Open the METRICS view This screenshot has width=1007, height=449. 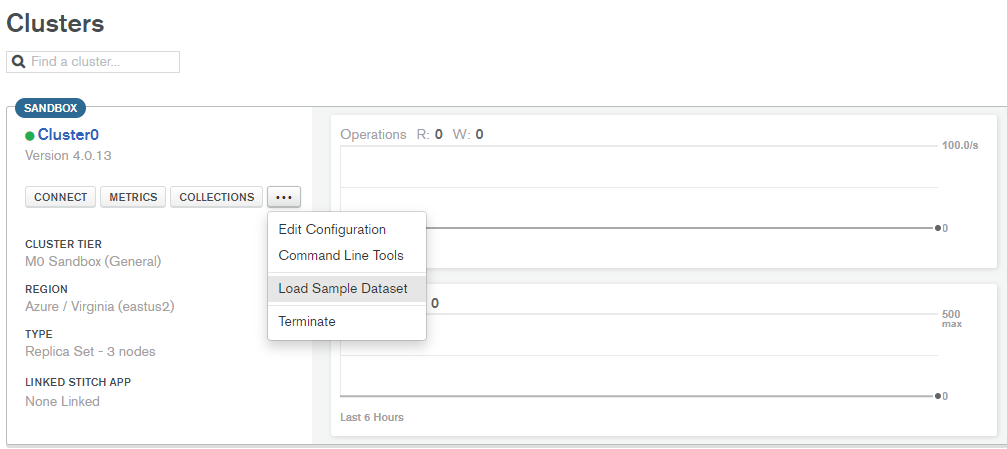133,197
